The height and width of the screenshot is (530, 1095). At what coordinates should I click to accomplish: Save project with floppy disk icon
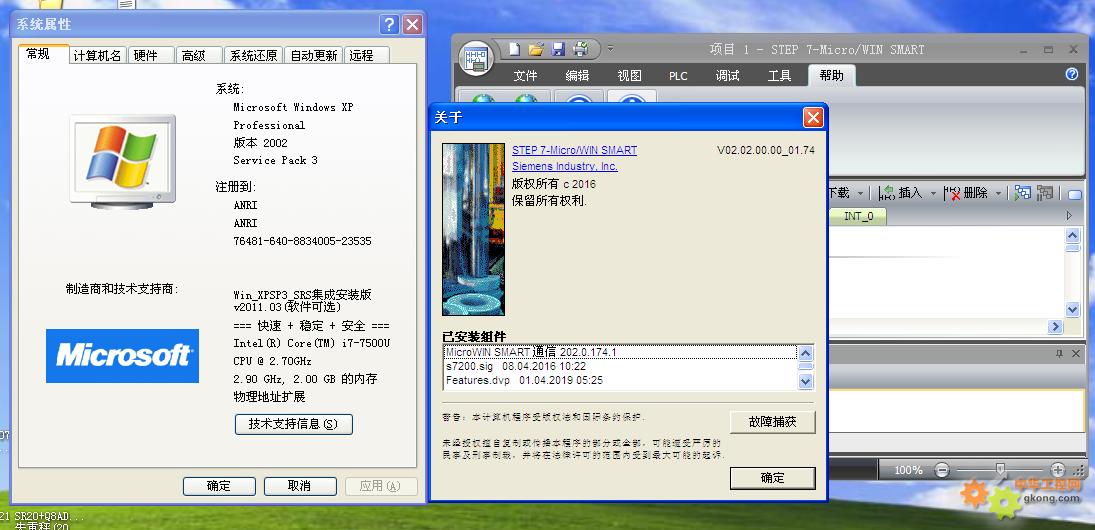pyautogui.click(x=557, y=49)
